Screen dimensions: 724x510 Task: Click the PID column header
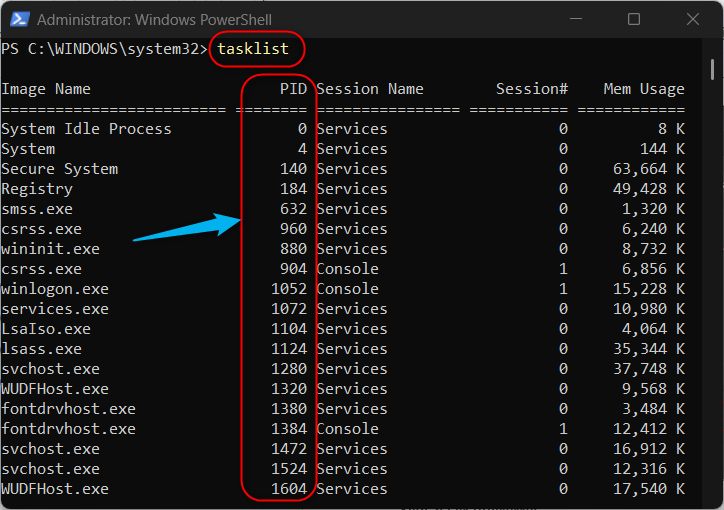[293, 89]
